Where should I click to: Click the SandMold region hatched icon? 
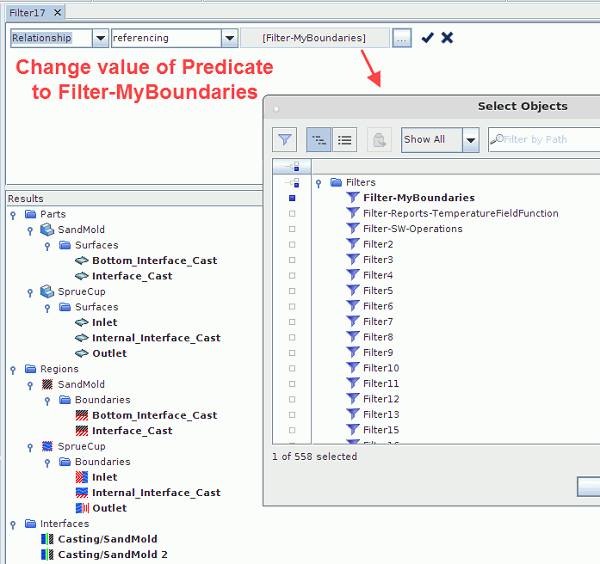click(x=47, y=384)
